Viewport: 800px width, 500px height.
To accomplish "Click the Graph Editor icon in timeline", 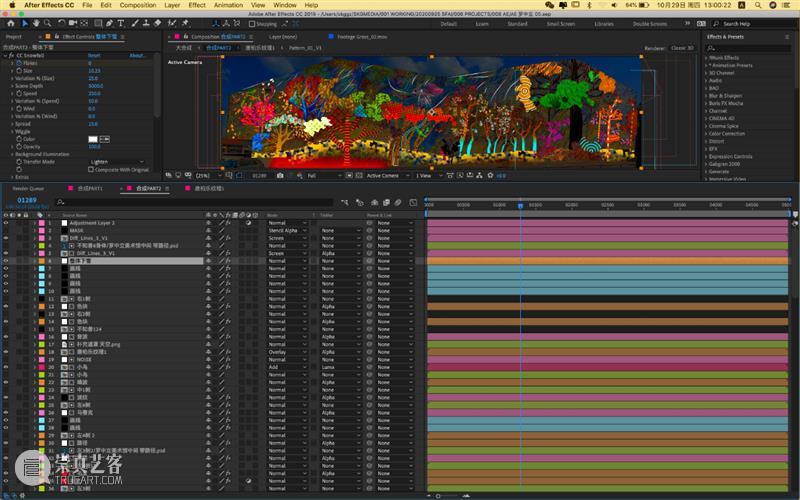I will tap(413, 203).
